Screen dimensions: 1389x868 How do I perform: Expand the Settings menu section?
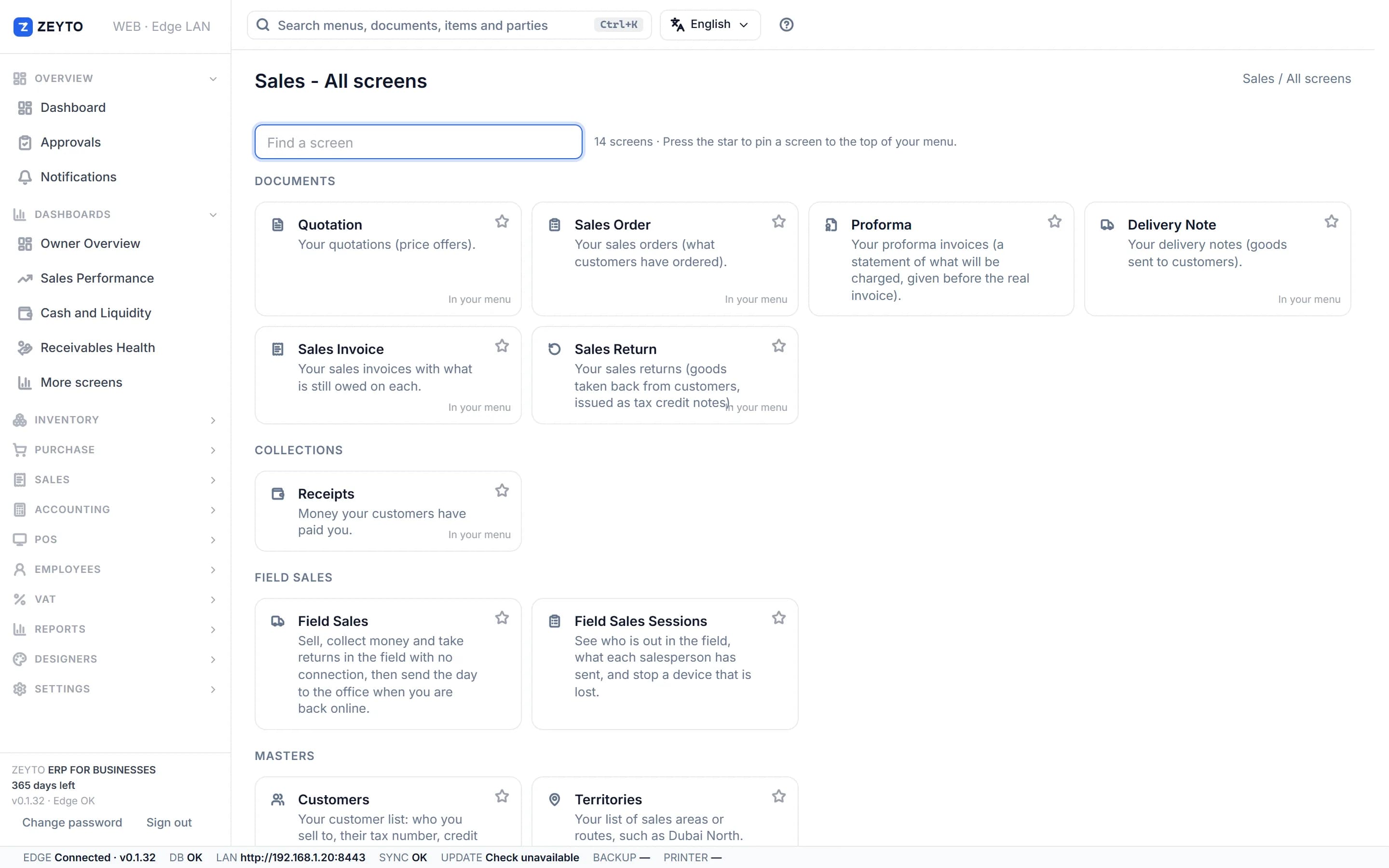pos(115,689)
